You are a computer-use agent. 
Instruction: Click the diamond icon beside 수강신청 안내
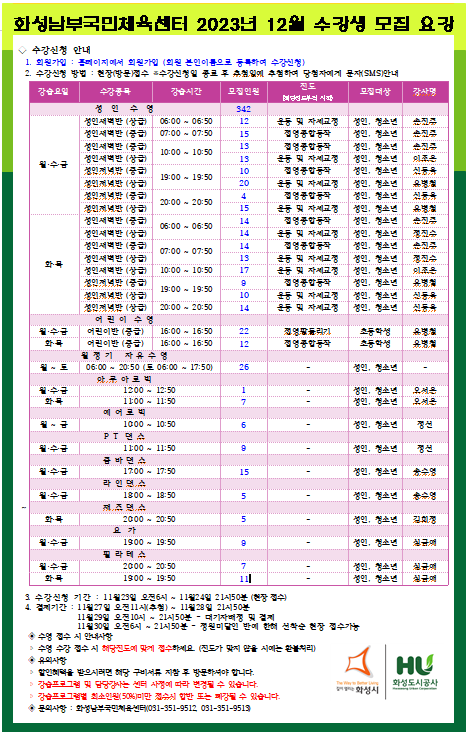(x=22, y=50)
